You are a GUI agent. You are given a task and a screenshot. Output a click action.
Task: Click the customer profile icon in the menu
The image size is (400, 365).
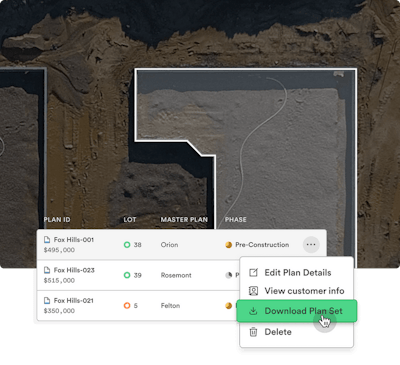pyautogui.click(x=253, y=291)
